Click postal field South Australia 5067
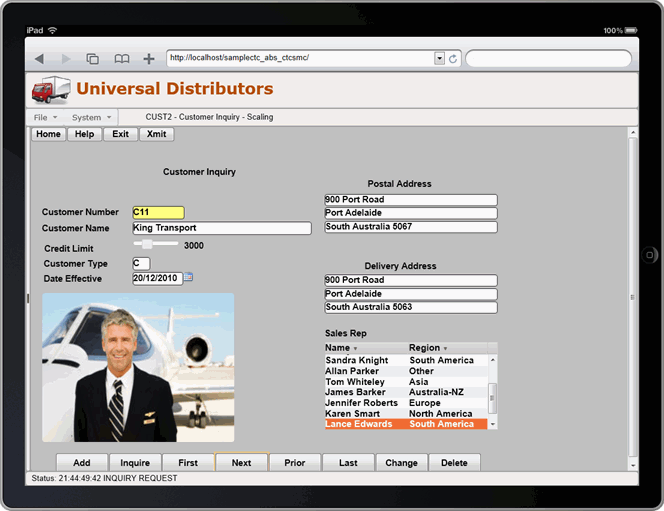The height and width of the screenshot is (511, 664). pyautogui.click(x=411, y=227)
